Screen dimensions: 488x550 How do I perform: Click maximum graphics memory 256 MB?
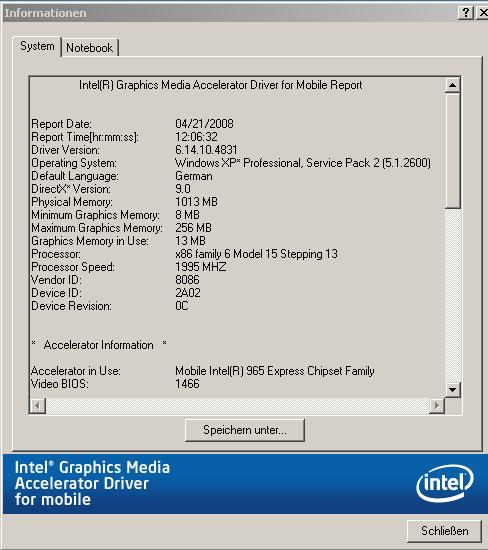(193, 228)
